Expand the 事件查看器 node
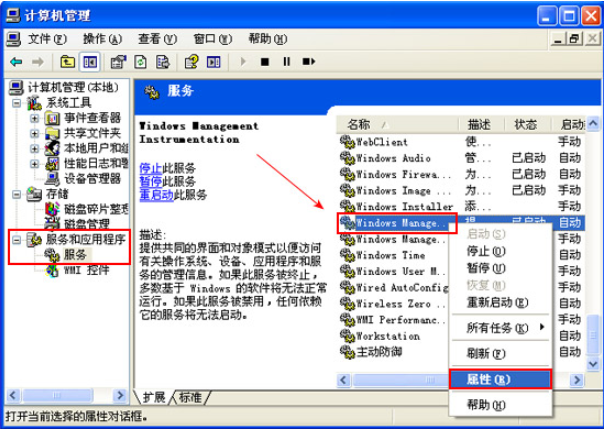This screenshot has height=431, width=605. 34,118
